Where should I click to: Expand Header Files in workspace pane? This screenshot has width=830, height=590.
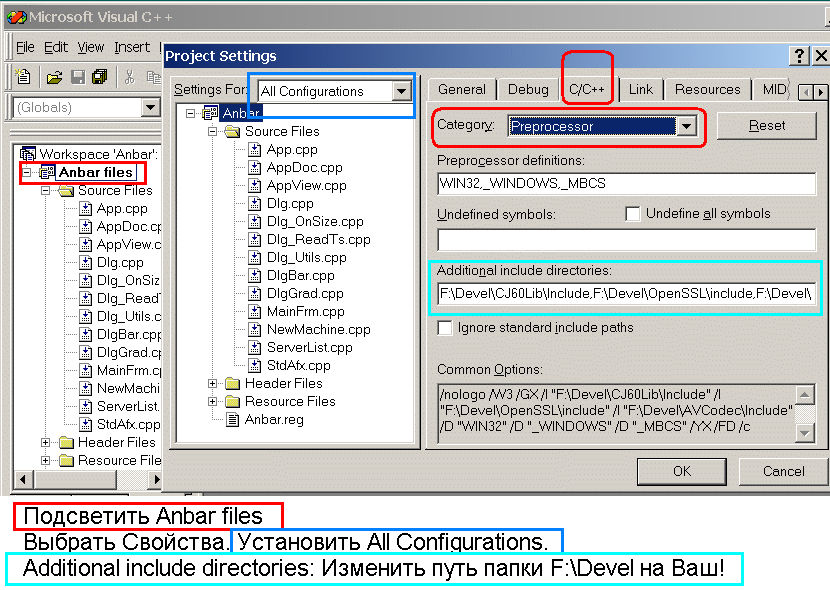tap(46, 442)
